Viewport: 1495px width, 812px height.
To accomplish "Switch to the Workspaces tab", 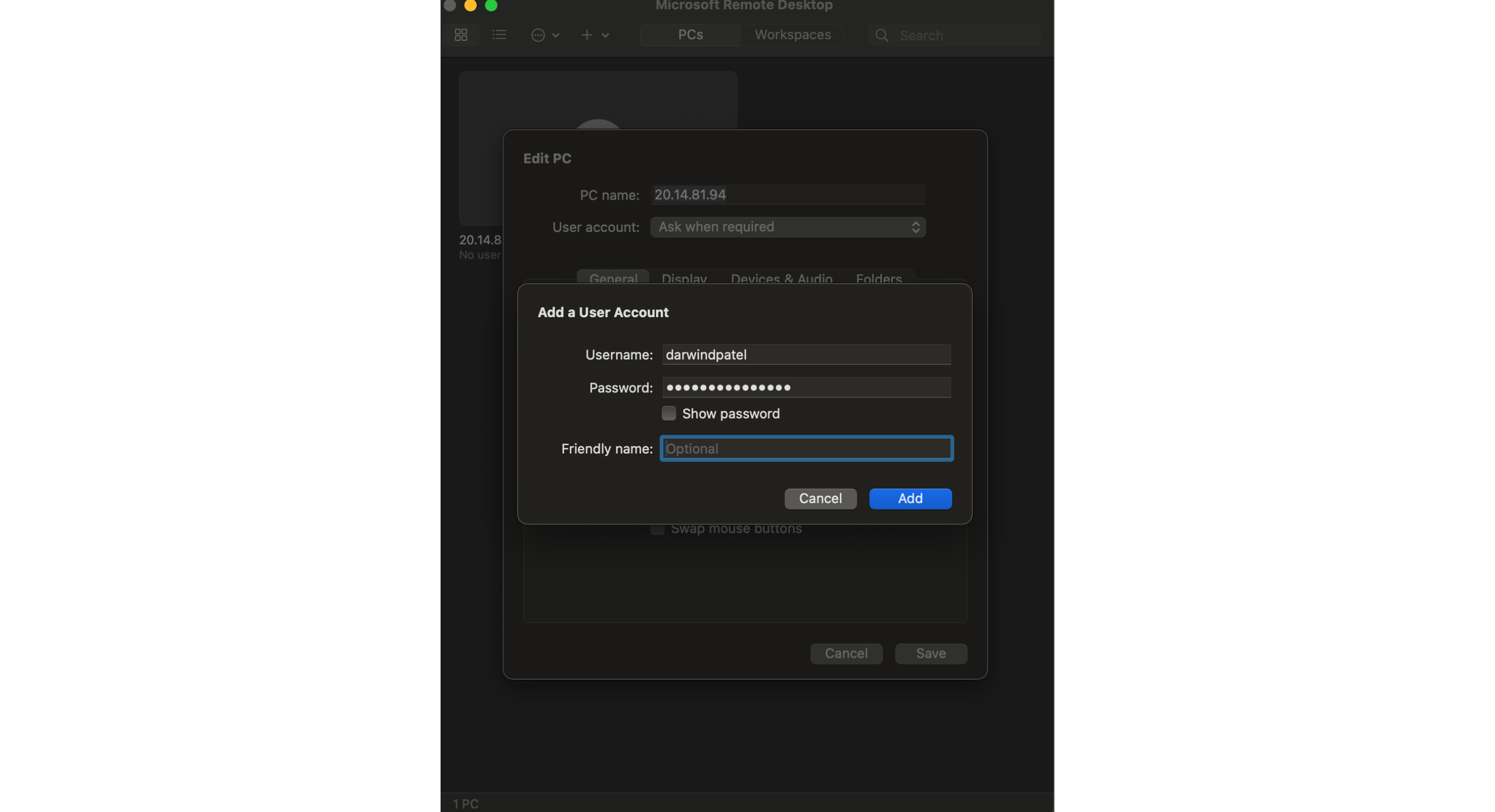I will (792, 35).
